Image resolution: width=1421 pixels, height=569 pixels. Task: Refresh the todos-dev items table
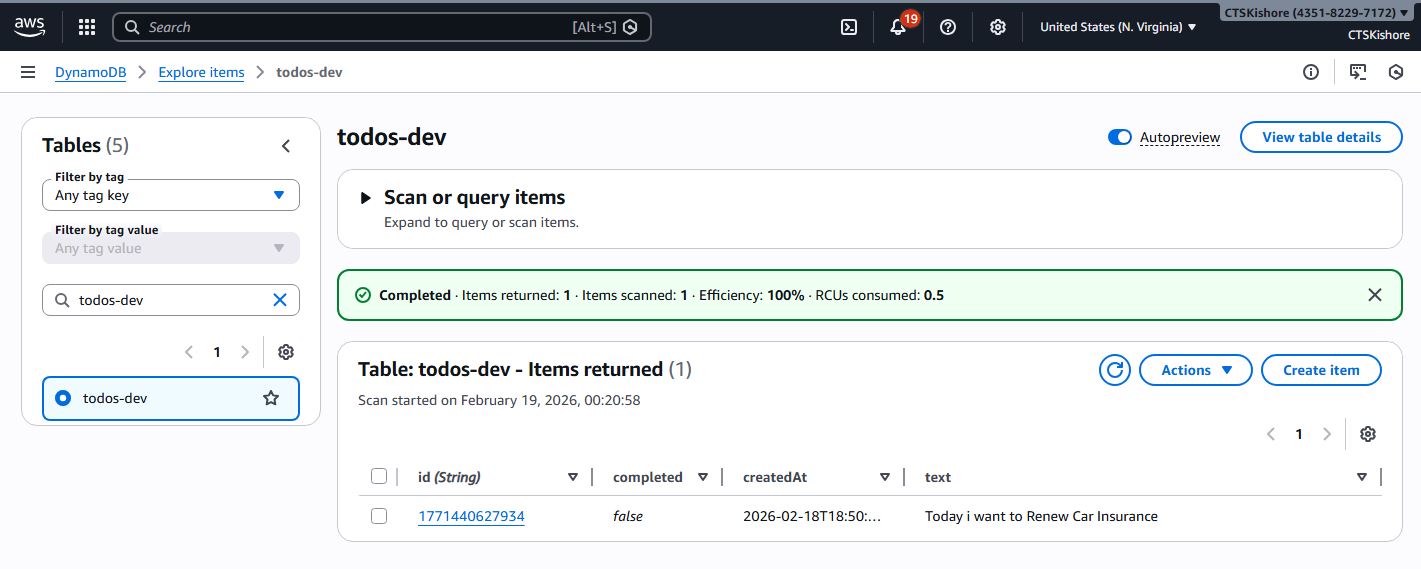point(1114,370)
